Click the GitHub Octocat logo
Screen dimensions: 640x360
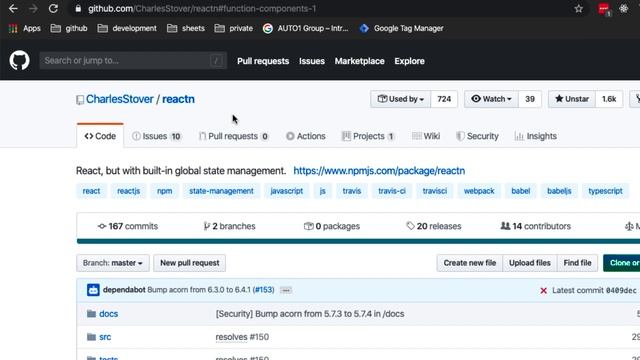tap(19, 61)
